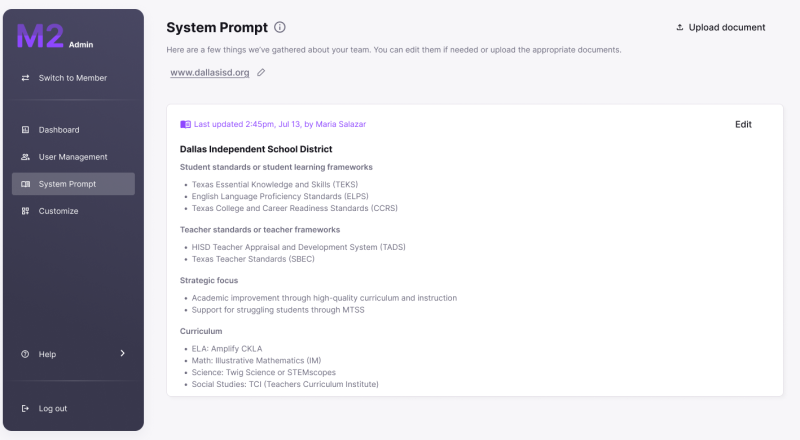
Task: Open the www.dallasisd.org link
Action: click(x=209, y=73)
